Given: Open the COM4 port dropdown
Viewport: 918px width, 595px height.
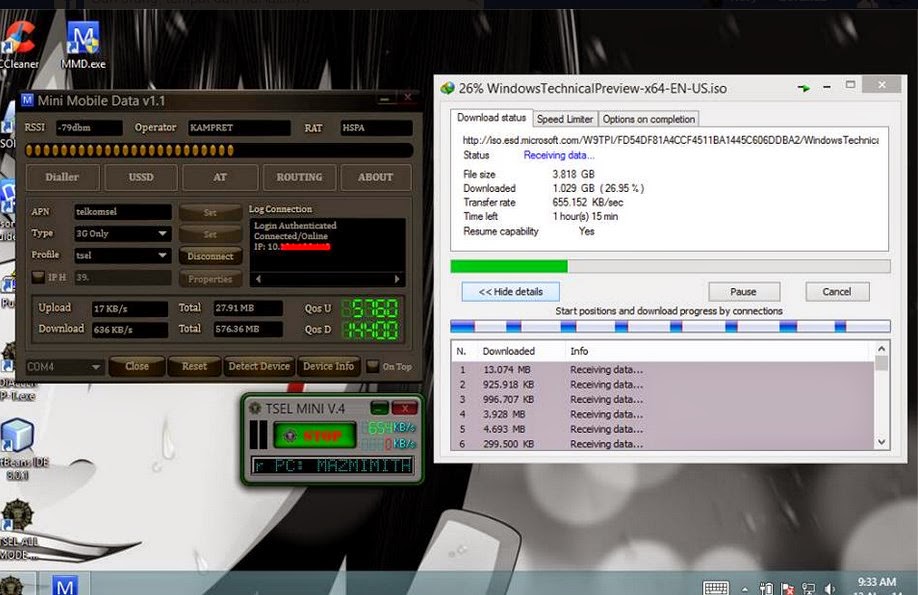Looking at the screenshot, I should tap(64, 367).
